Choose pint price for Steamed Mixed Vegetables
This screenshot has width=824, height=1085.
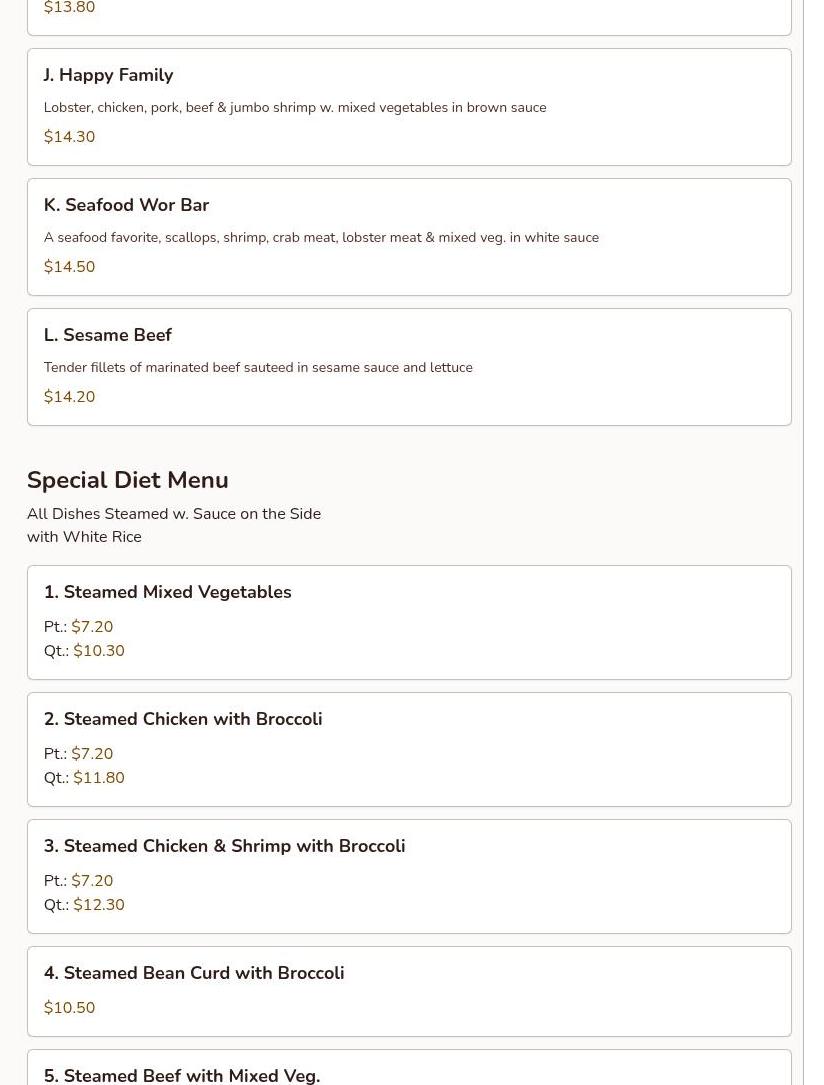tap(92, 627)
